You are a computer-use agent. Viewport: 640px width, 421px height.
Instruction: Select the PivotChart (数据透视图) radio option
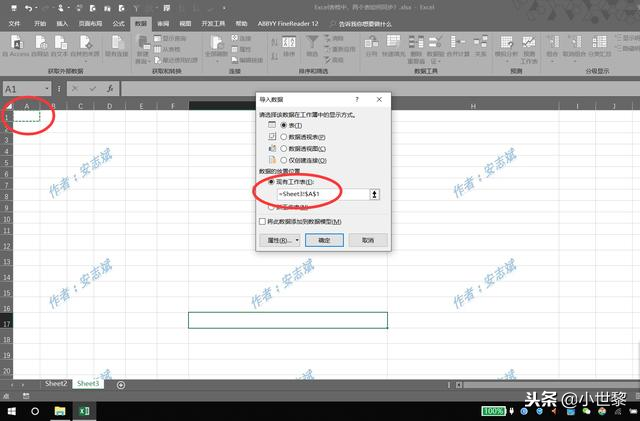pos(284,149)
